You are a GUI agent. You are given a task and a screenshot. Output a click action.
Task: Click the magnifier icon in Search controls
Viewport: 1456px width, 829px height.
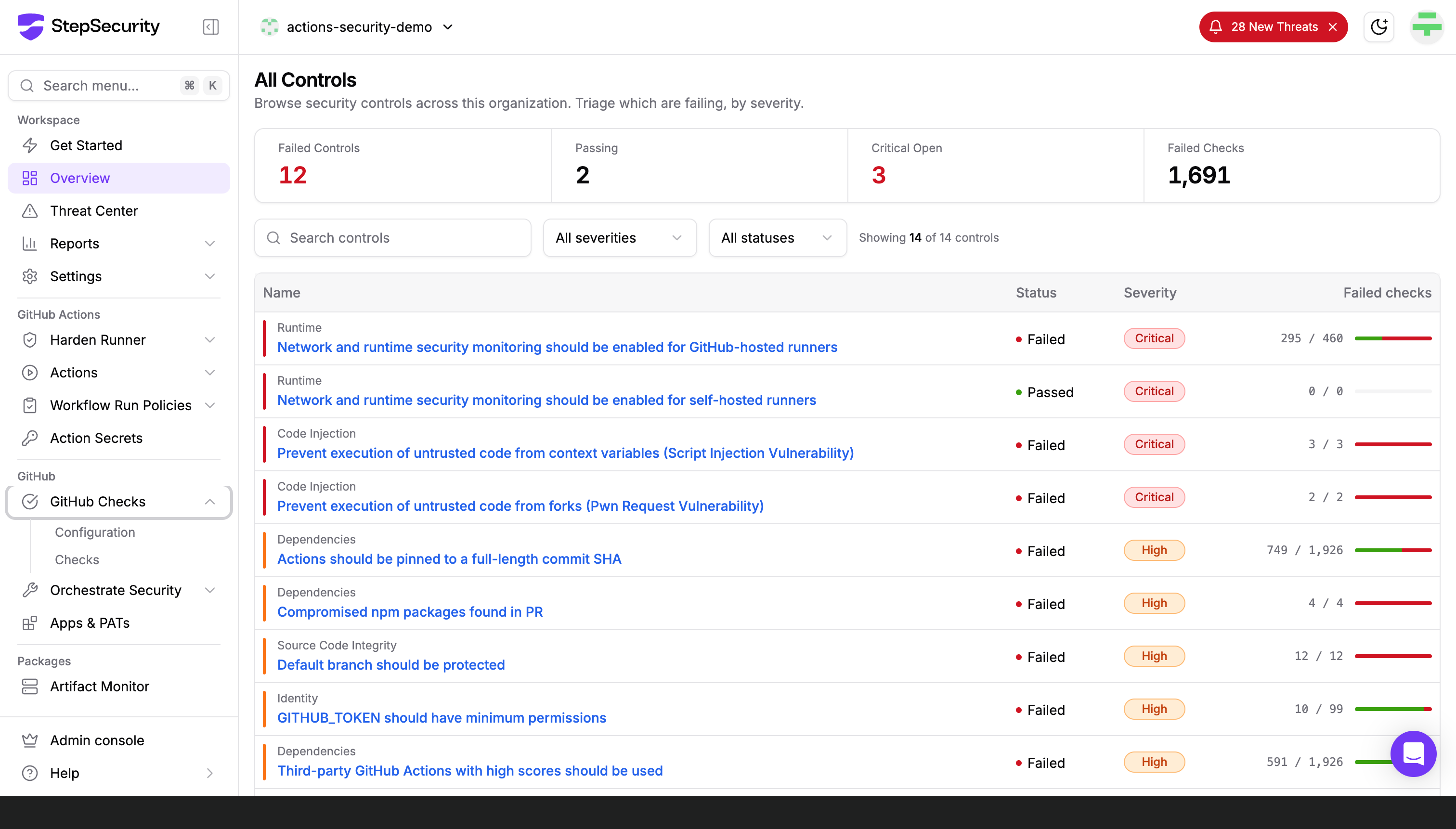pyautogui.click(x=273, y=238)
